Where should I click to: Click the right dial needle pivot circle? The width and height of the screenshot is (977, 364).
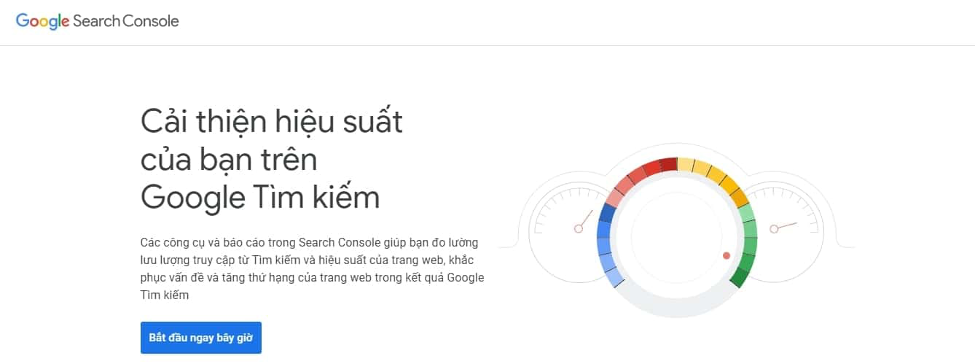(x=774, y=229)
